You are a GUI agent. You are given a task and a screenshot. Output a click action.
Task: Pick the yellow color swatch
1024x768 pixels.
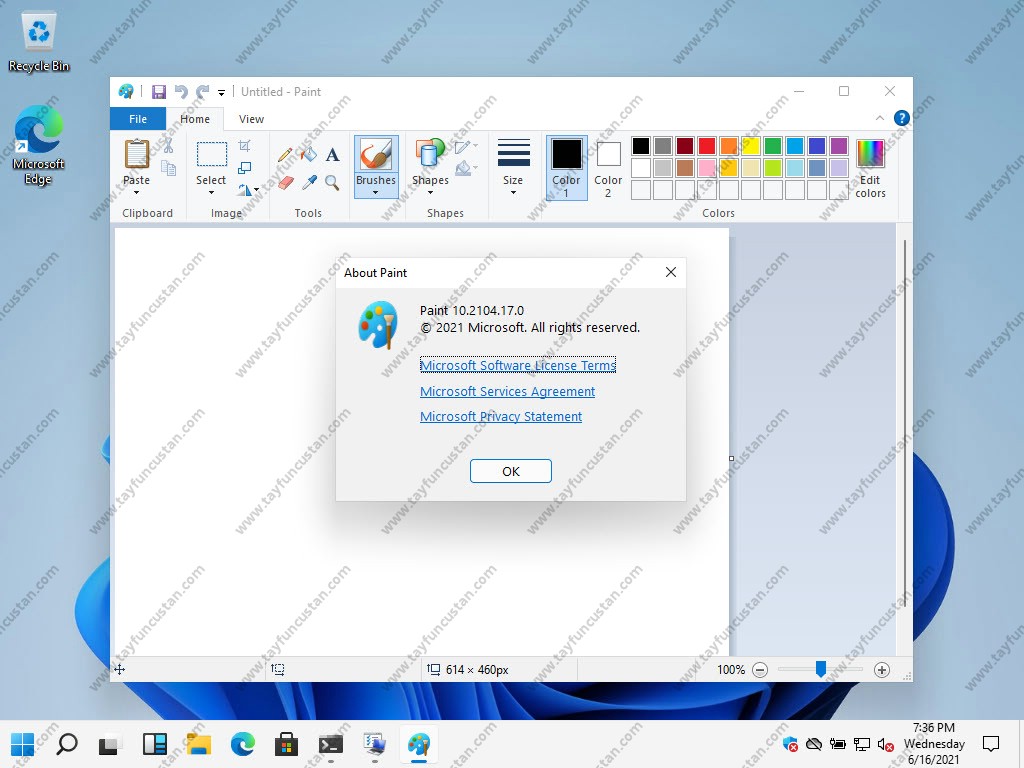751,146
